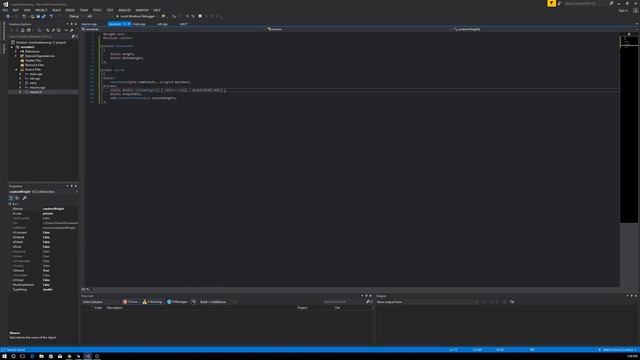The width and height of the screenshot is (640, 360).
Task: Open File Explorer from the taskbar
Action: (x=41, y=356)
